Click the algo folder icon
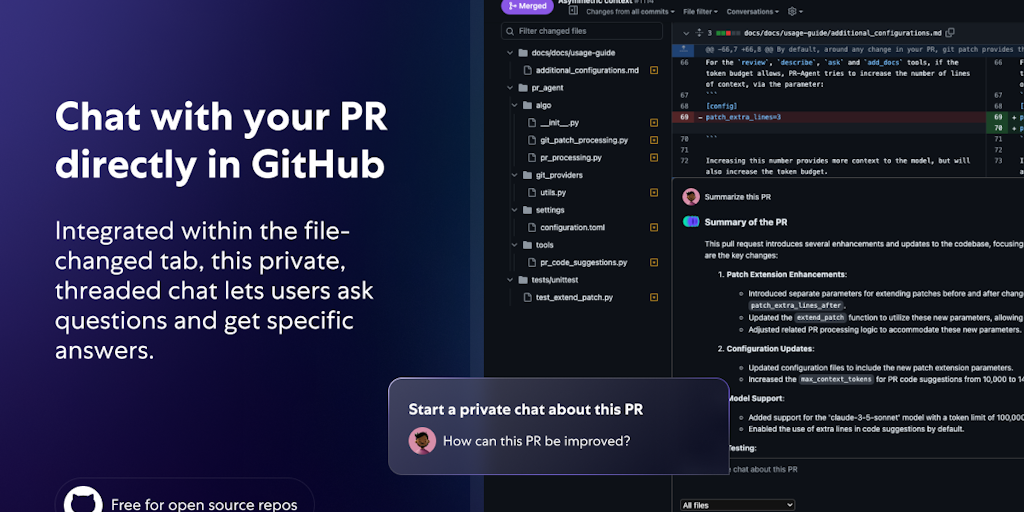Screen dimensions: 1024x512 pyautogui.click(x=528, y=105)
